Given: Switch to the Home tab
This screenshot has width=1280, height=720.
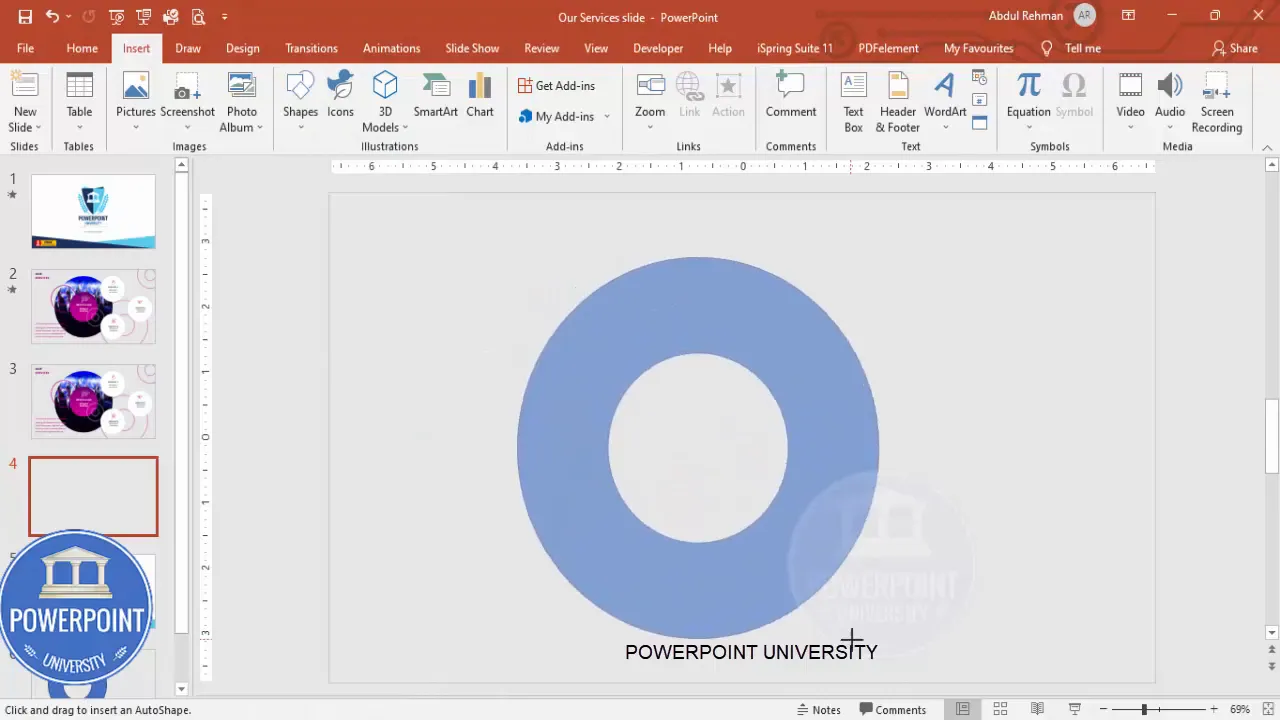Looking at the screenshot, I should (82, 48).
